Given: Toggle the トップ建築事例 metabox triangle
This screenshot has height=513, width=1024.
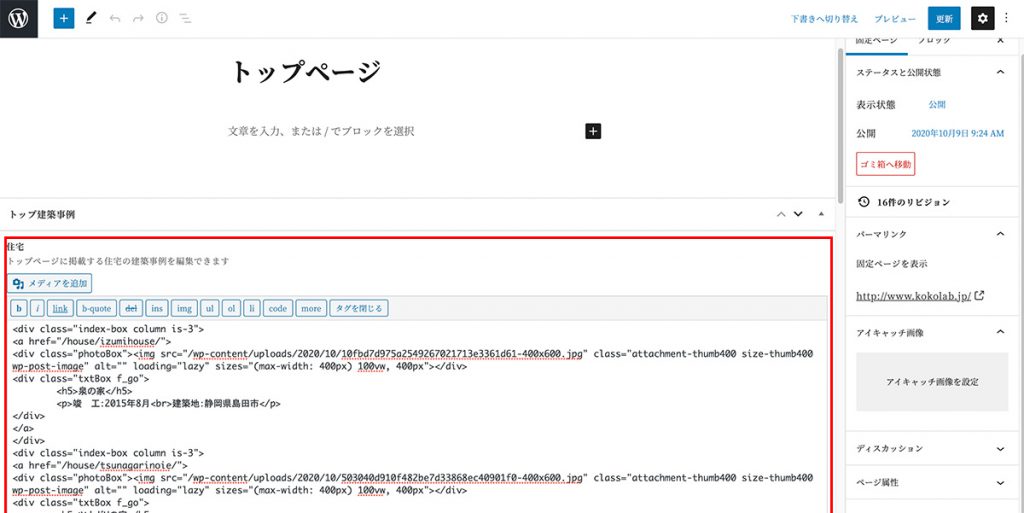Looking at the screenshot, I should [x=821, y=214].
